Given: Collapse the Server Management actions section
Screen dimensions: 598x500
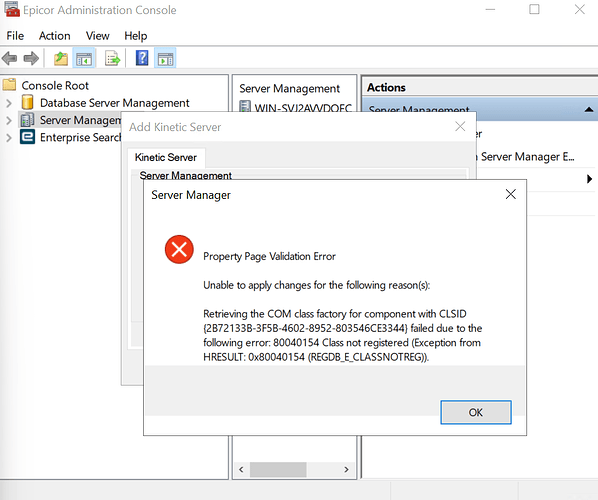Looking at the screenshot, I should pos(589,109).
